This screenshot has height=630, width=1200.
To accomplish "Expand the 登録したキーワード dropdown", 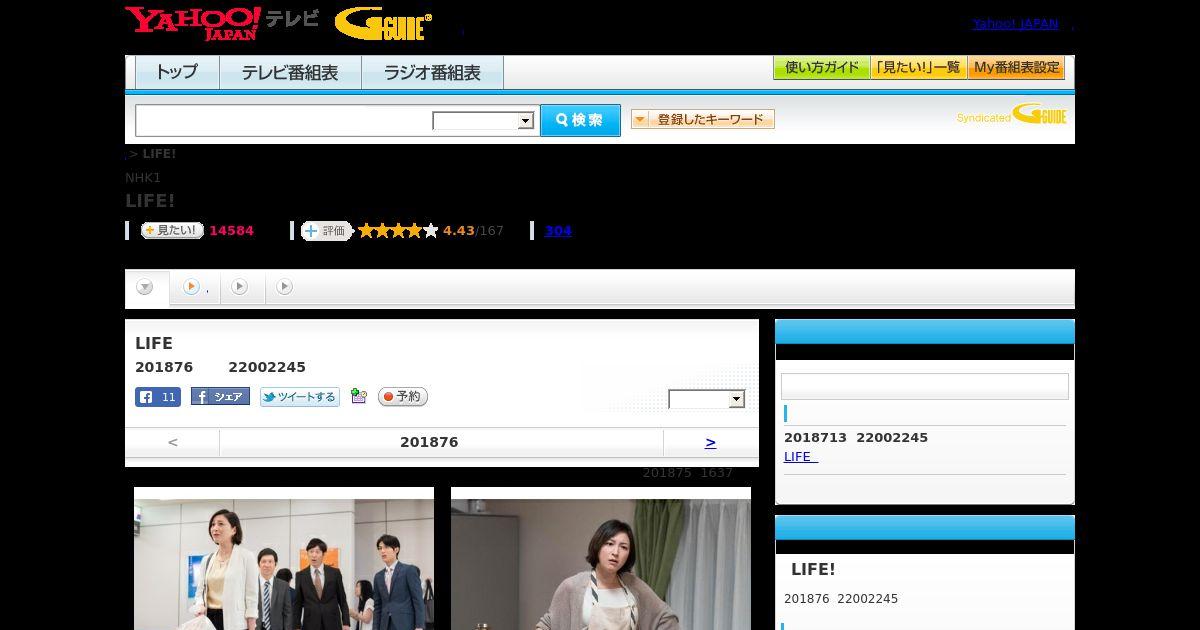I will (703, 120).
